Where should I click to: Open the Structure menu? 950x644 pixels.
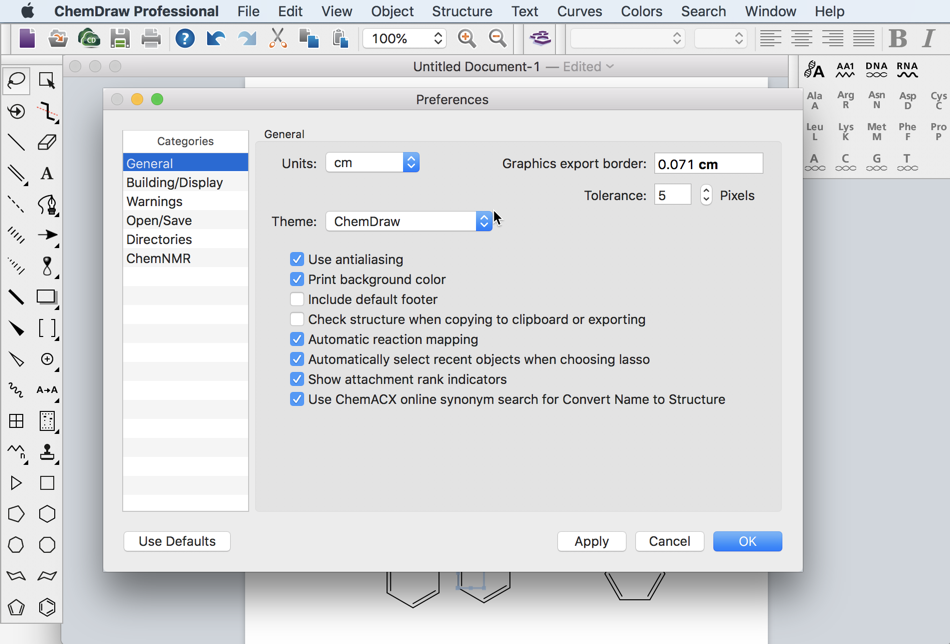462,11
